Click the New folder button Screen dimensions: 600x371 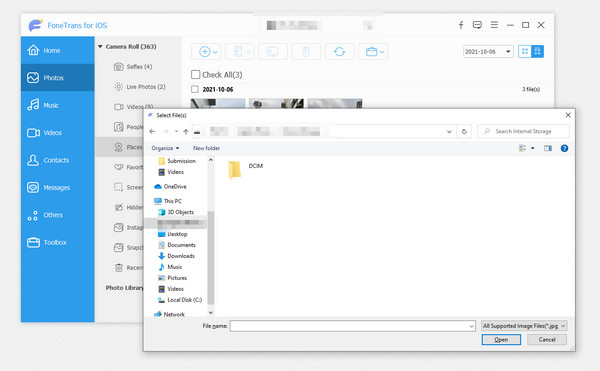click(206, 148)
